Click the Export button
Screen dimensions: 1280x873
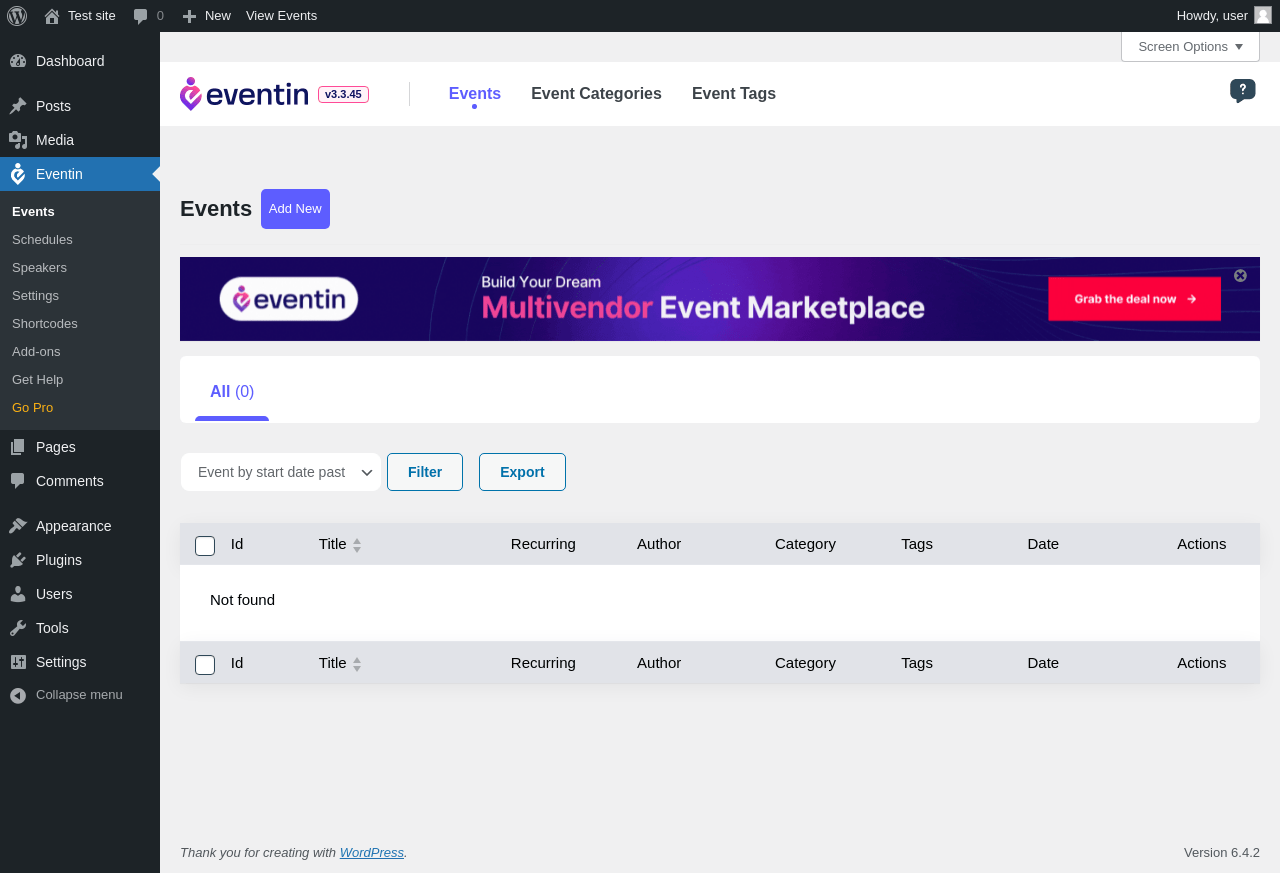pyautogui.click(x=522, y=472)
